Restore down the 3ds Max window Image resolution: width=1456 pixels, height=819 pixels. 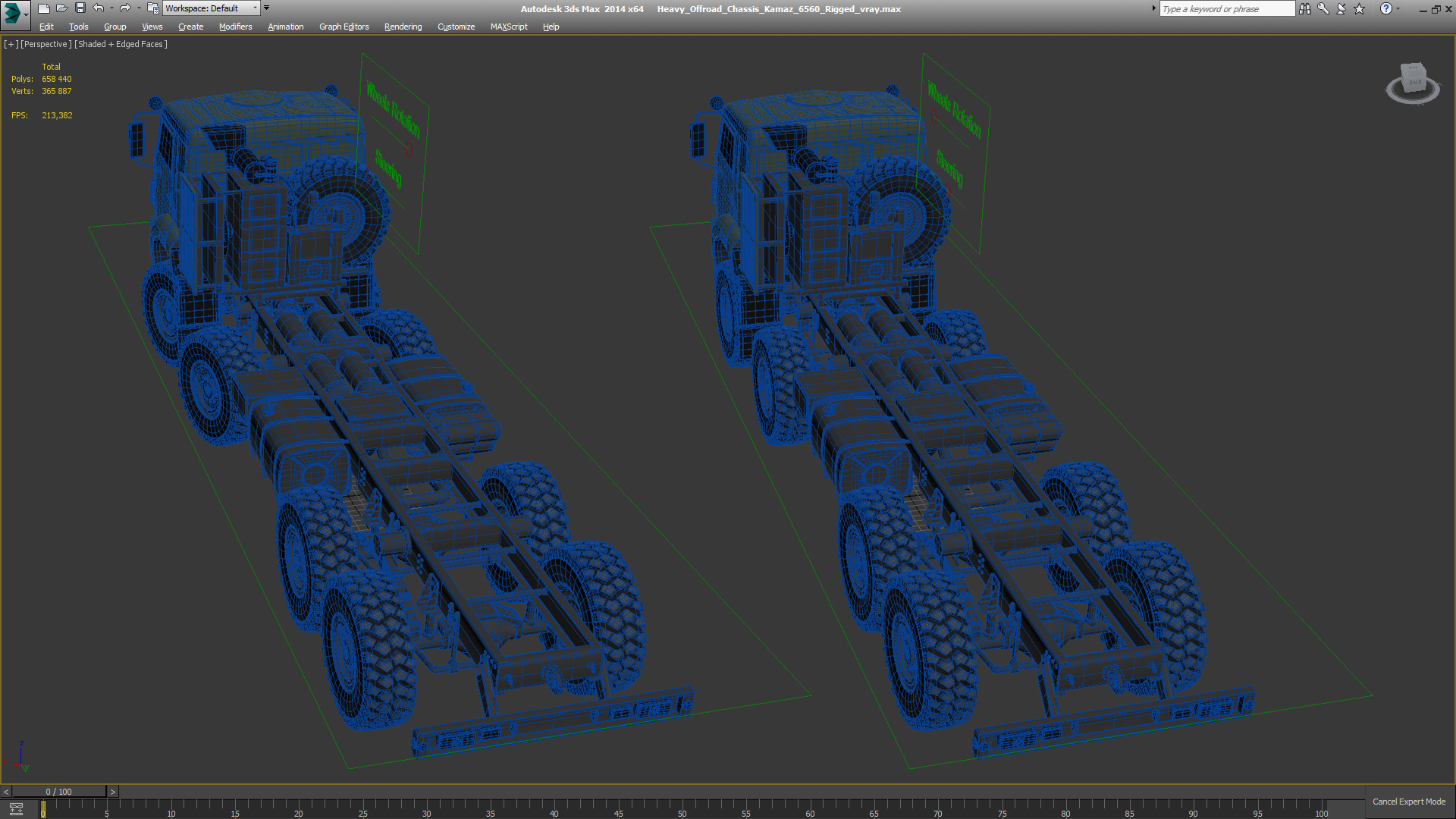click(1436, 9)
